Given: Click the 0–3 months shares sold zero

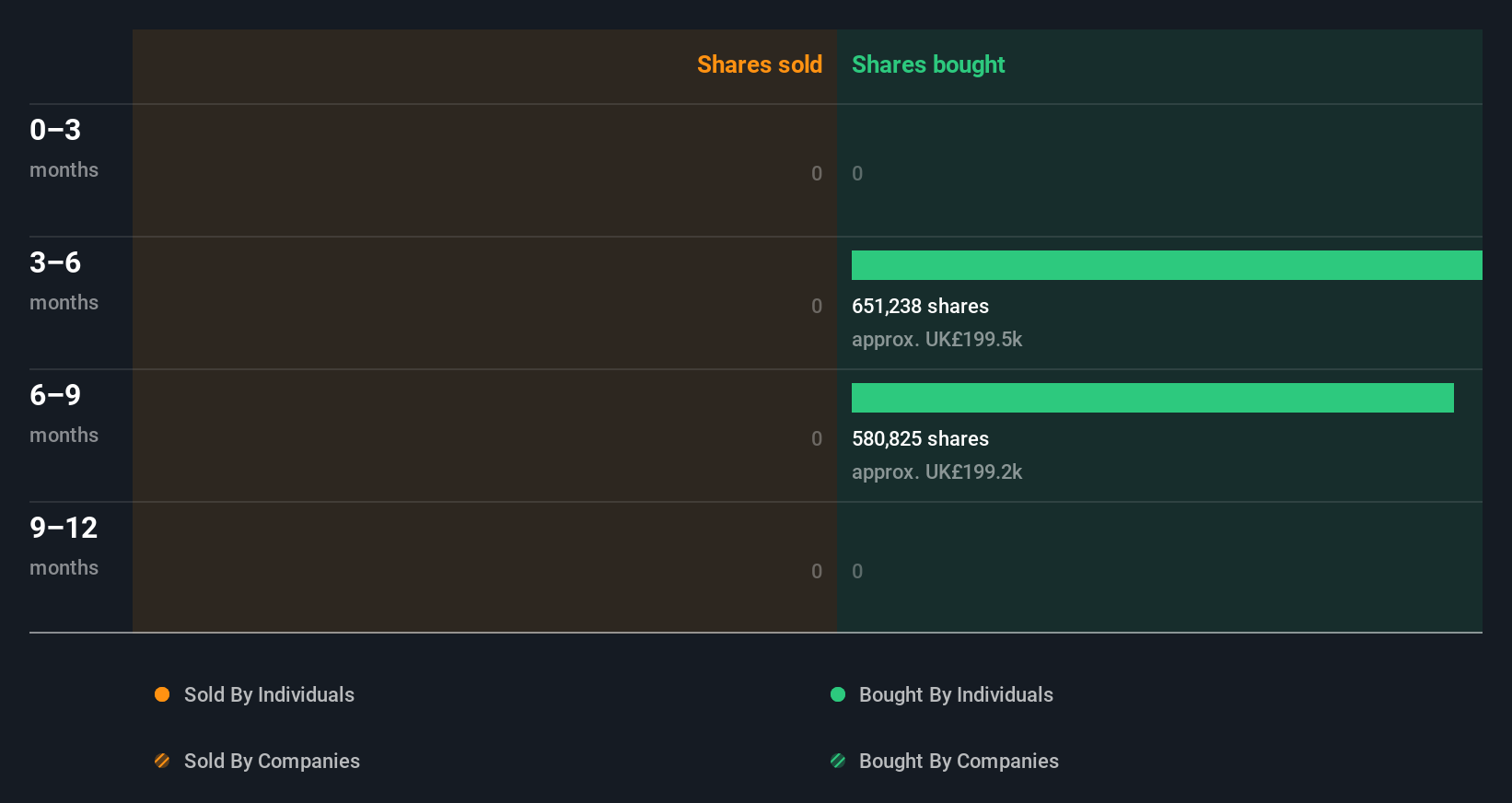Looking at the screenshot, I should coord(817,173).
